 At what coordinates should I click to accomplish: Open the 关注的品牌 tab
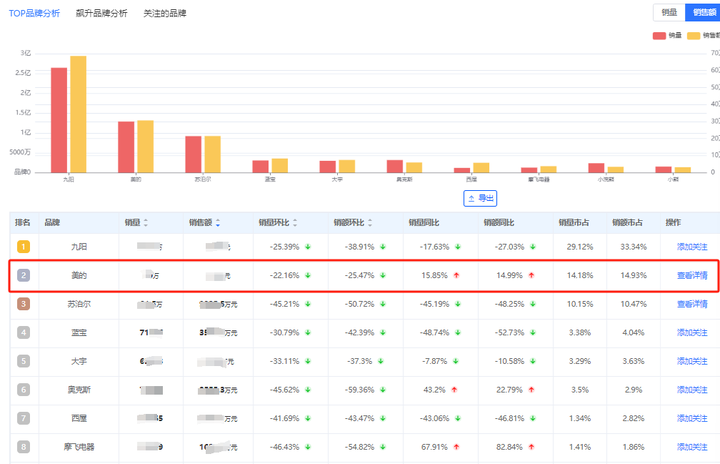(x=165, y=13)
